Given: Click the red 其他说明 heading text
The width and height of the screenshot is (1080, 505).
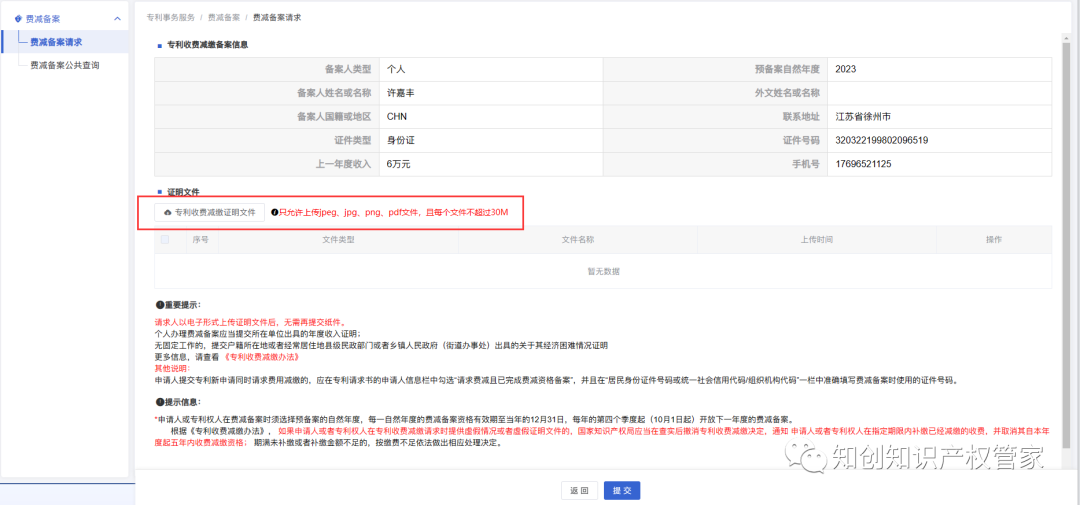Looking at the screenshot, I should click(x=172, y=369).
